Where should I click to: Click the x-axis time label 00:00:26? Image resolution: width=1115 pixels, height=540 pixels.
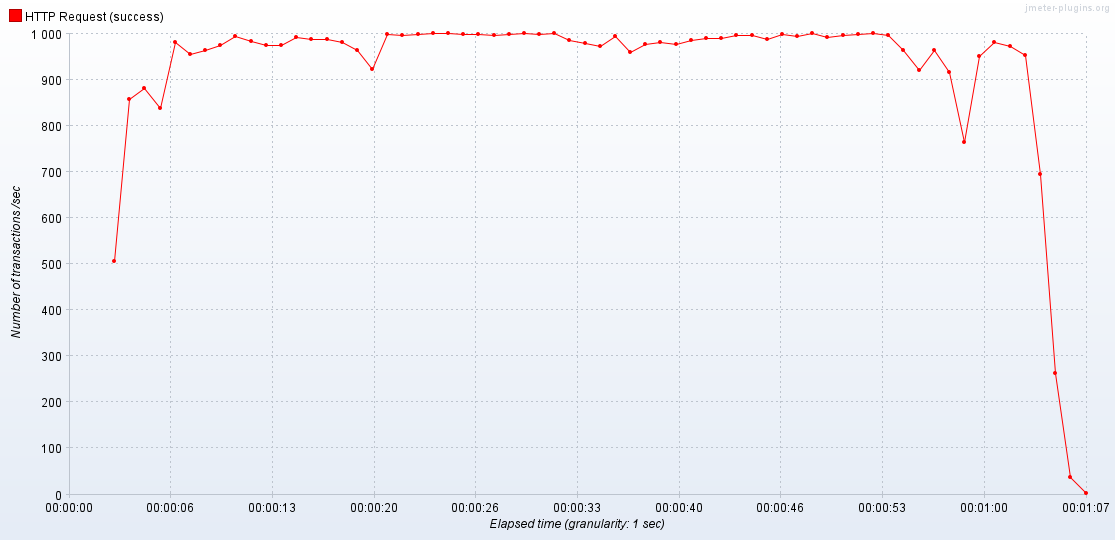click(476, 508)
